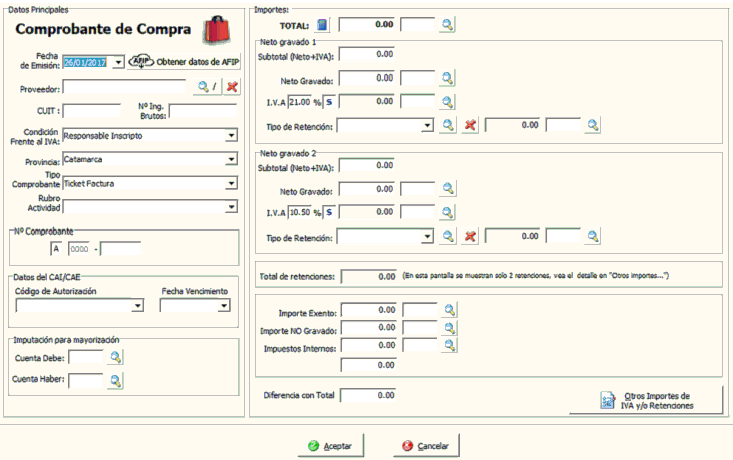The image size is (733, 460).
Task: Click the Cuenta Haber lookup magnifier
Action: click(115, 379)
